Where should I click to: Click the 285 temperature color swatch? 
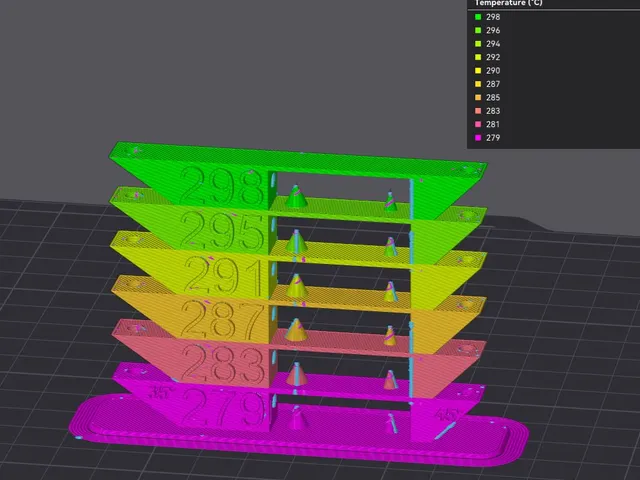tap(478, 98)
